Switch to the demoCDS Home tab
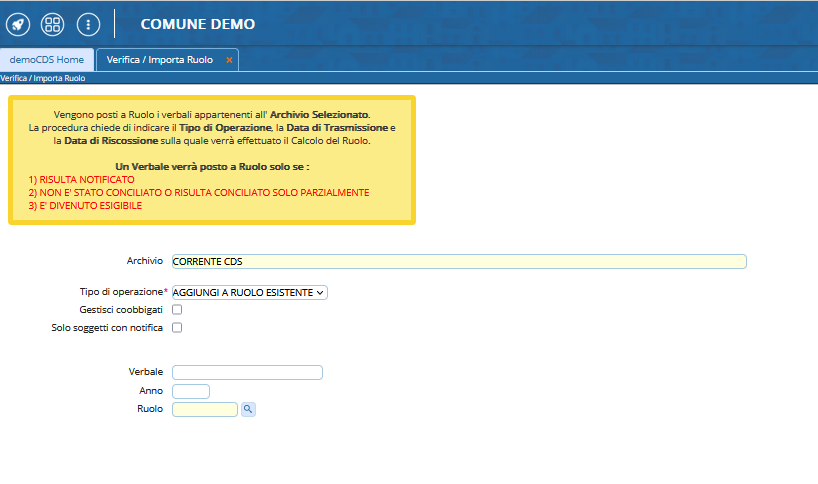This screenshot has height=484, width=818. click(x=47, y=60)
